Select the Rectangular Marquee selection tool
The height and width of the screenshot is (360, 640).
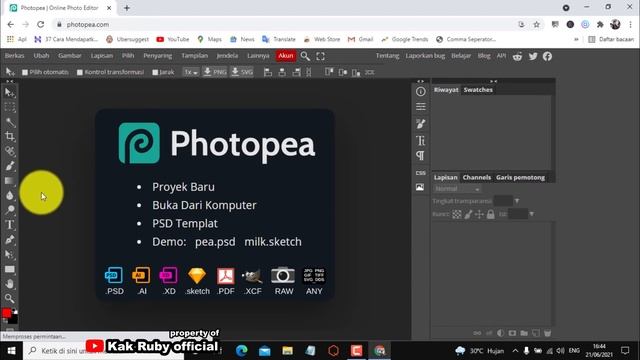(x=9, y=107)
